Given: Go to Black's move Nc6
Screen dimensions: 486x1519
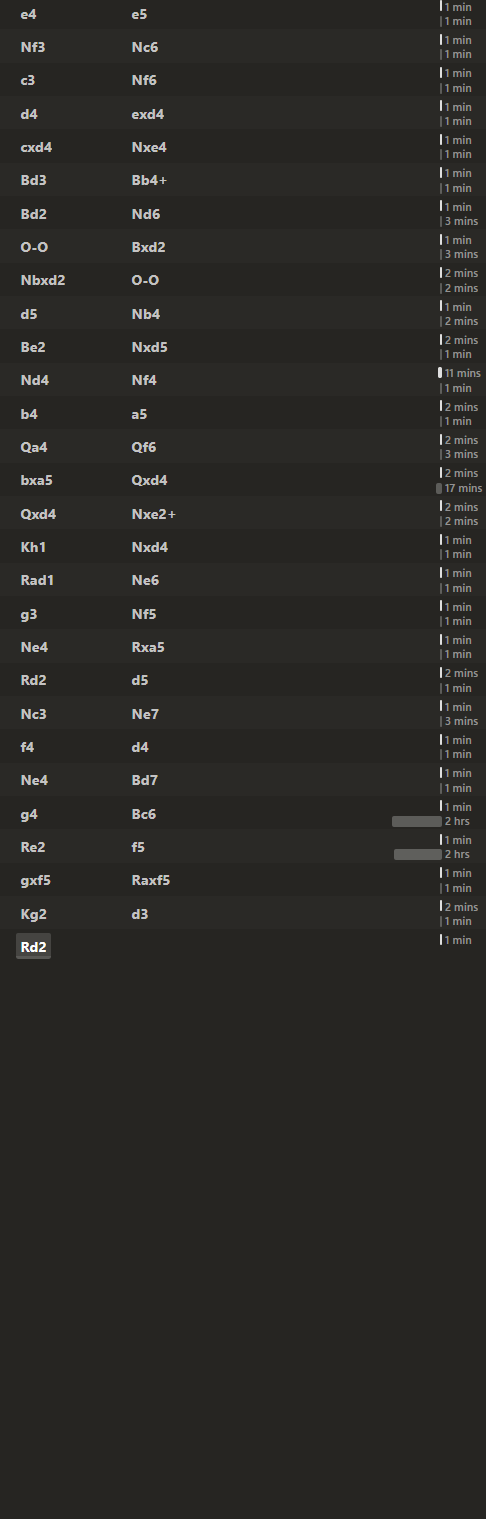Looking at the screenshot, I should [144, 47].
